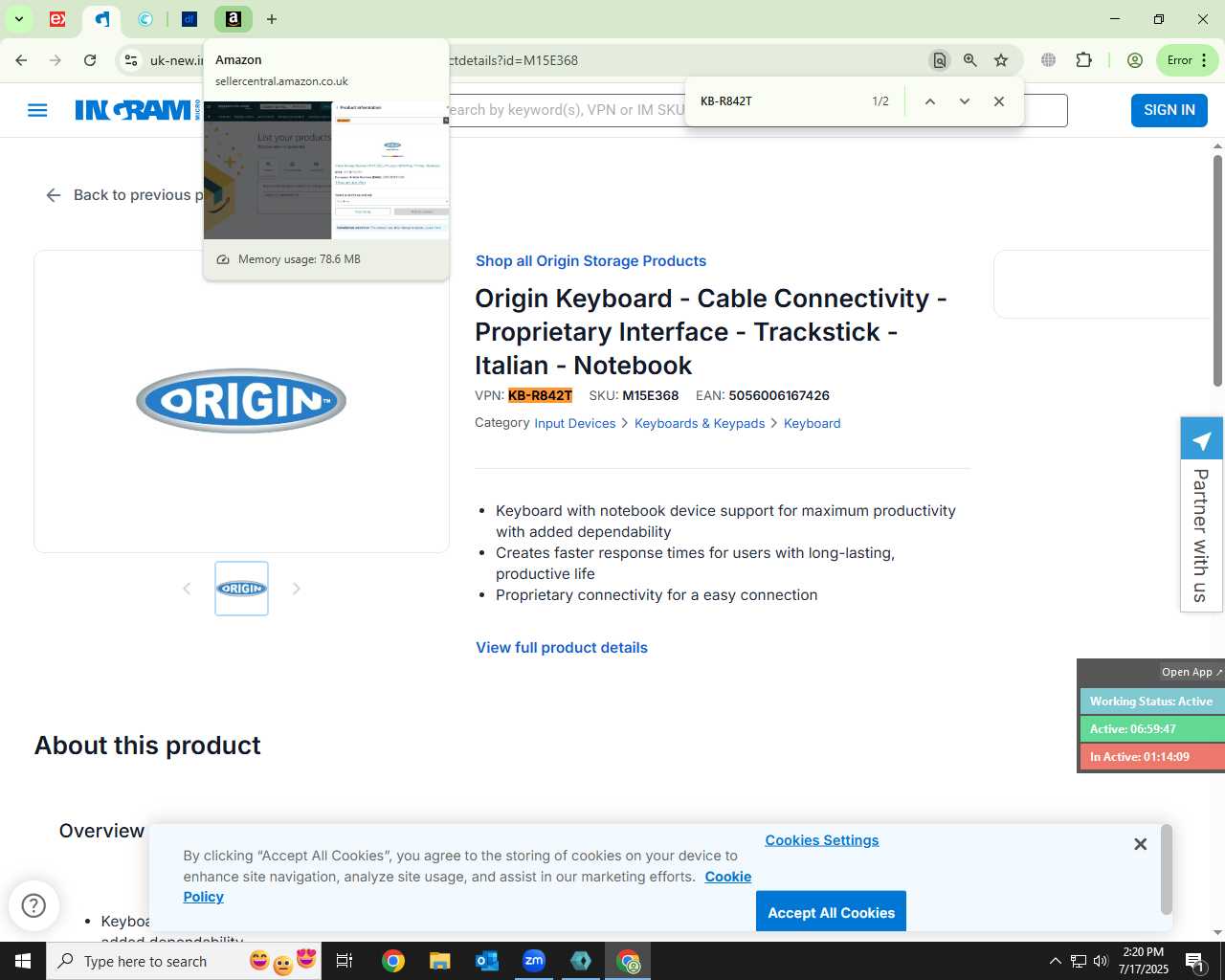Open View full product details link

click(x=562, y=648)
